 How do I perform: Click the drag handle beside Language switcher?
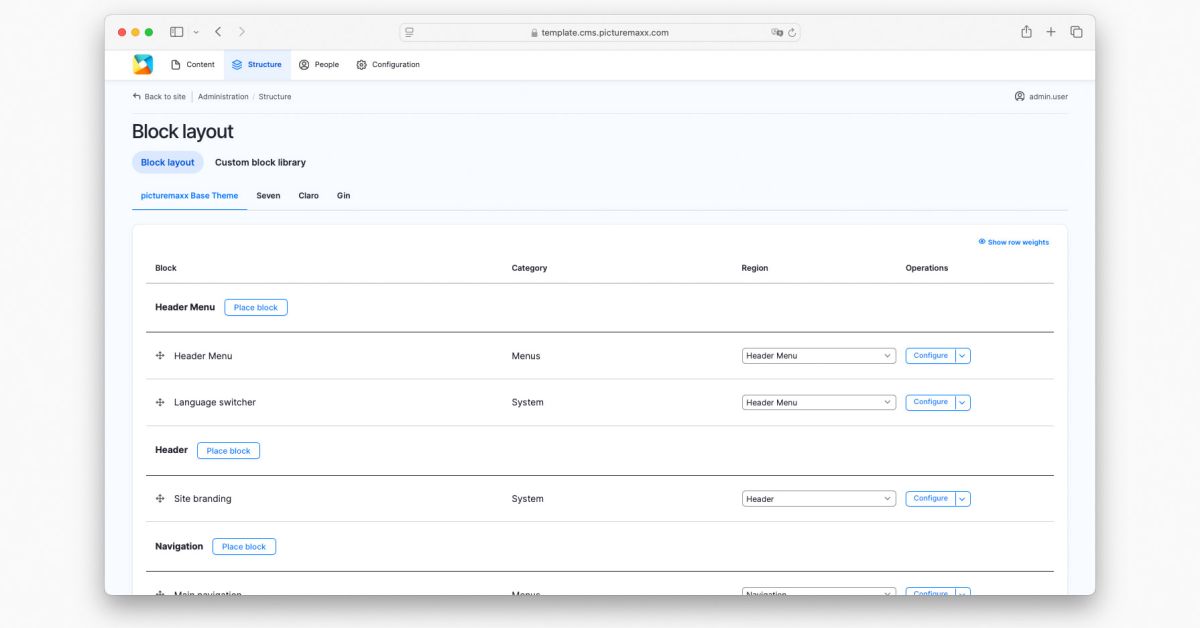pos(160,402)
